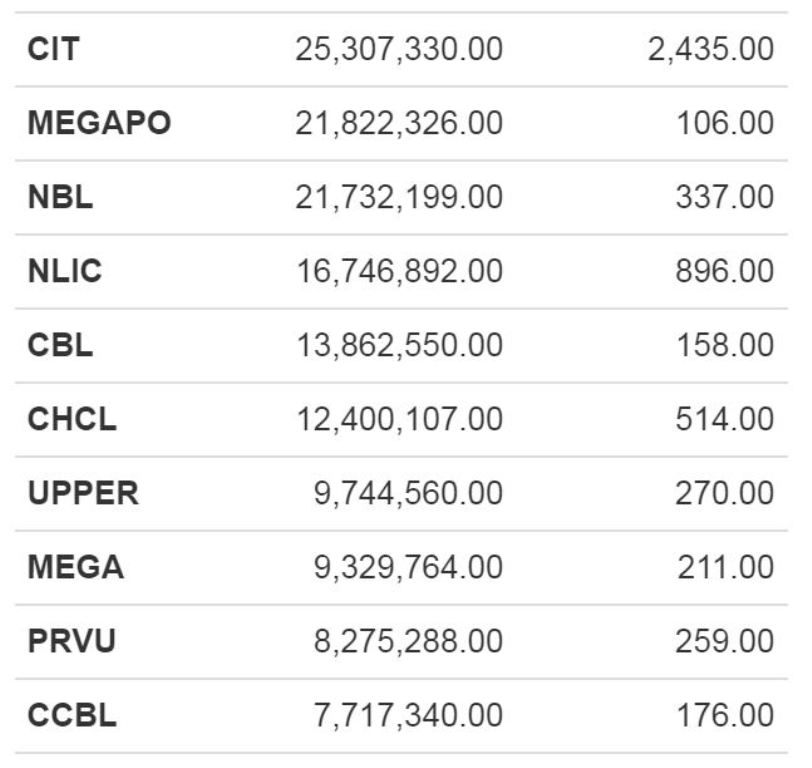Click UPPER turnover 9,744,560.00
The width and height of the screenshot is (812, 768).
408,493
